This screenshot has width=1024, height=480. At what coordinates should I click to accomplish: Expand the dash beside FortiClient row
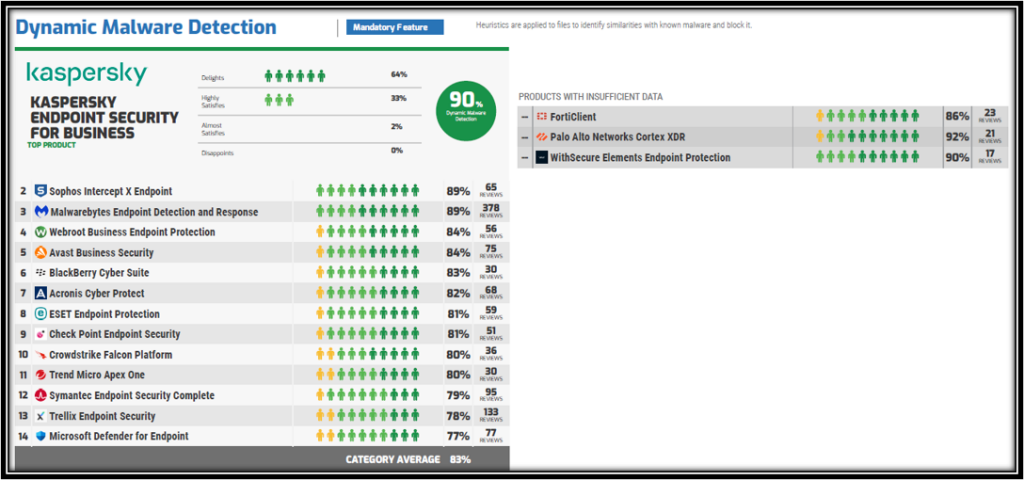point(525,117)
